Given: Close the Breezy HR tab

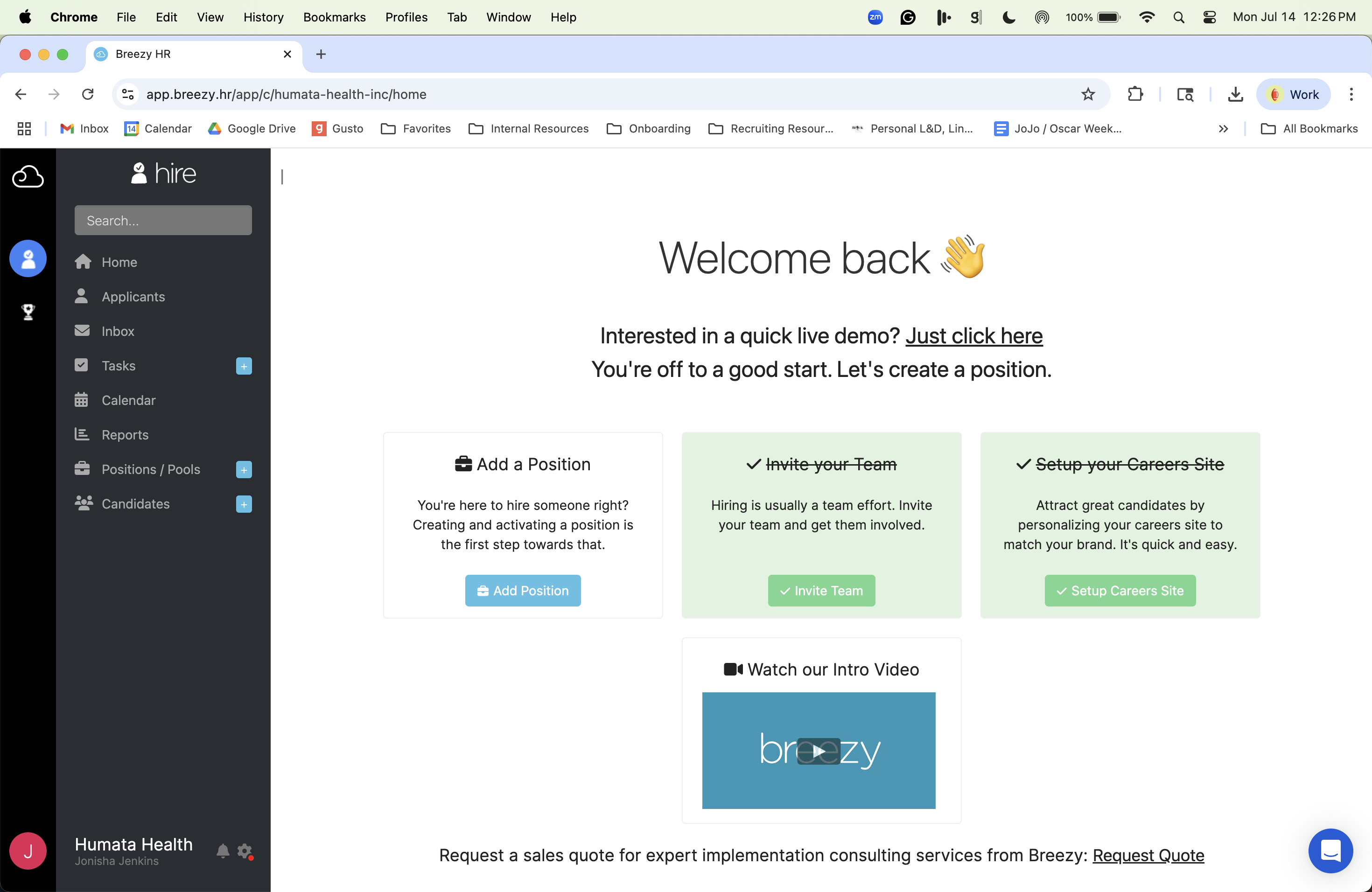Looking at the screenshot, I should point(287,54).
